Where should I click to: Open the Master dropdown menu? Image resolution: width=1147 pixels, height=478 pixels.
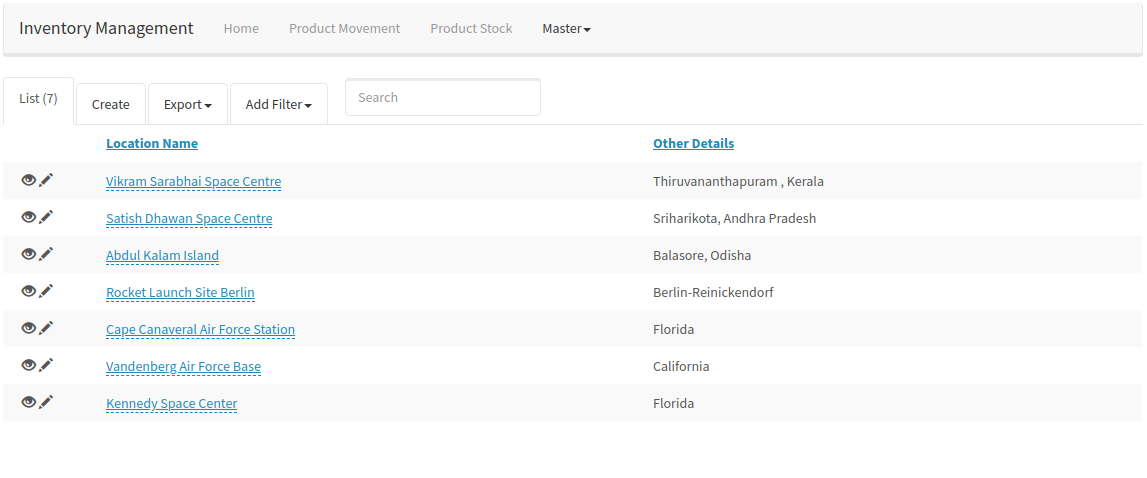tap(566, 29)
